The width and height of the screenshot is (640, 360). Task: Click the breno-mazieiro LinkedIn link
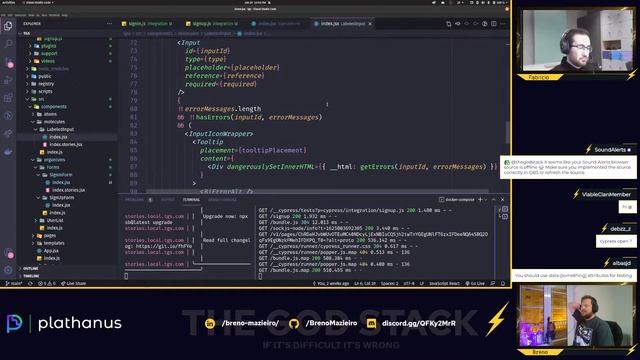(x=243, y=323)
